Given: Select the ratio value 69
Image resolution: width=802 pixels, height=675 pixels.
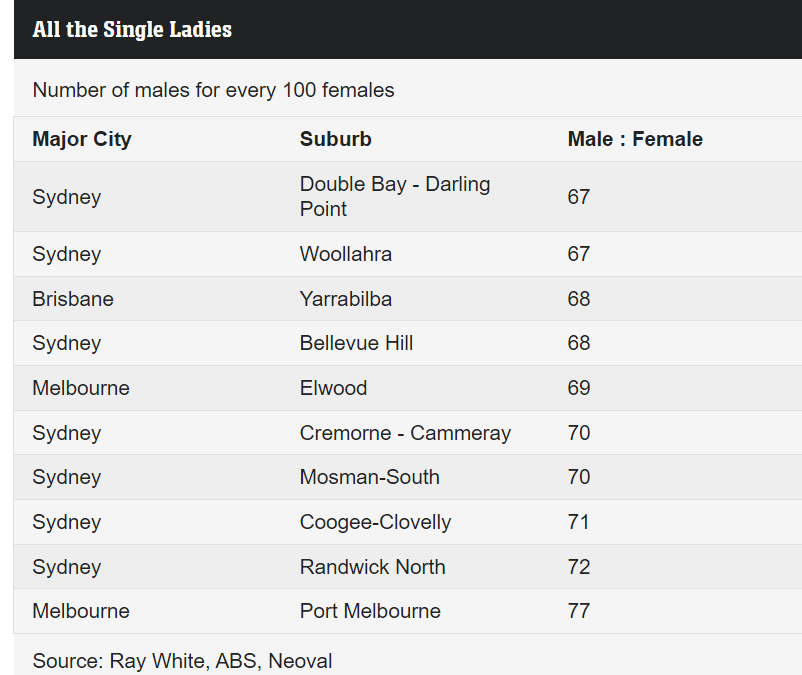Looking at the screenshot, I should coord(579,388).
